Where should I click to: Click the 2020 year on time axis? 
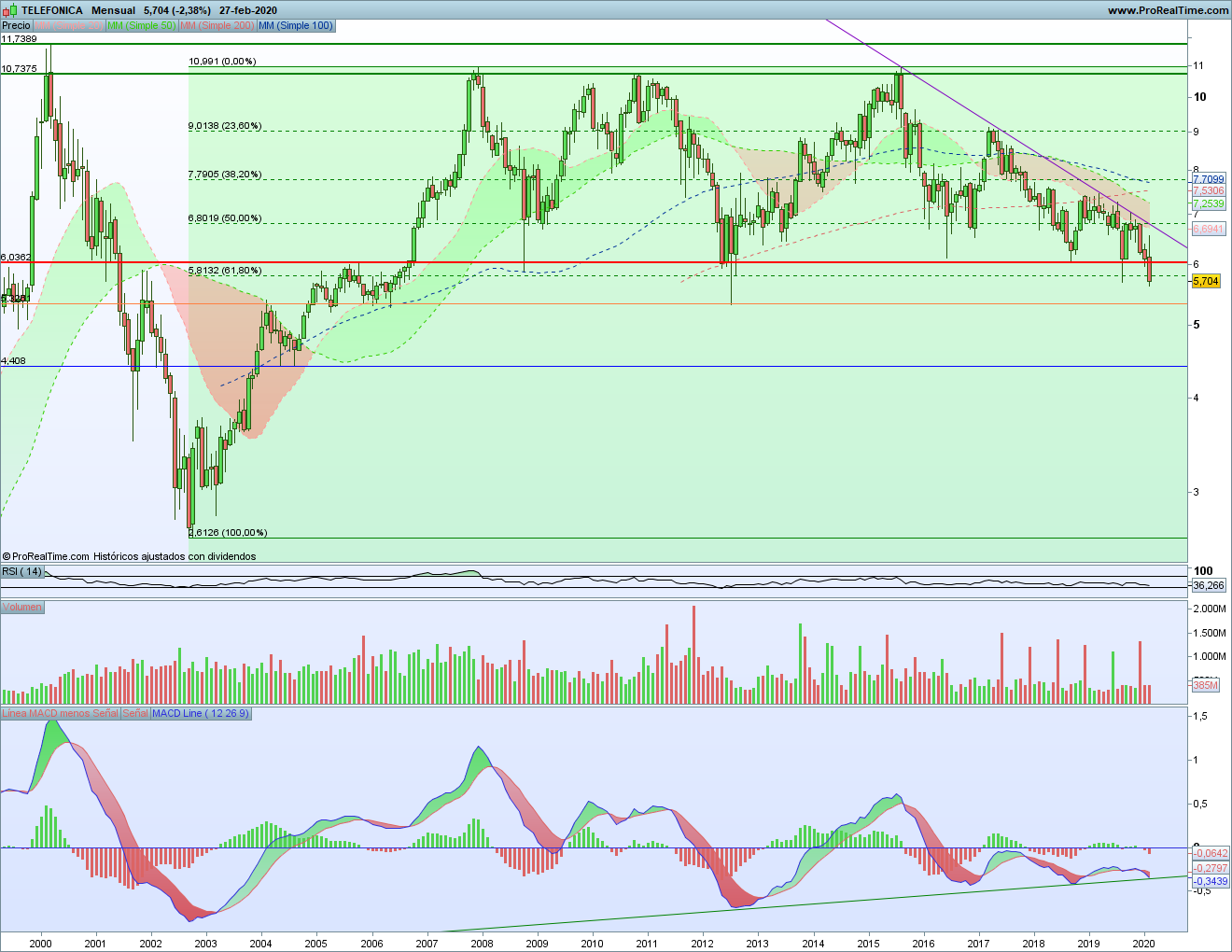coord(1144,944)
